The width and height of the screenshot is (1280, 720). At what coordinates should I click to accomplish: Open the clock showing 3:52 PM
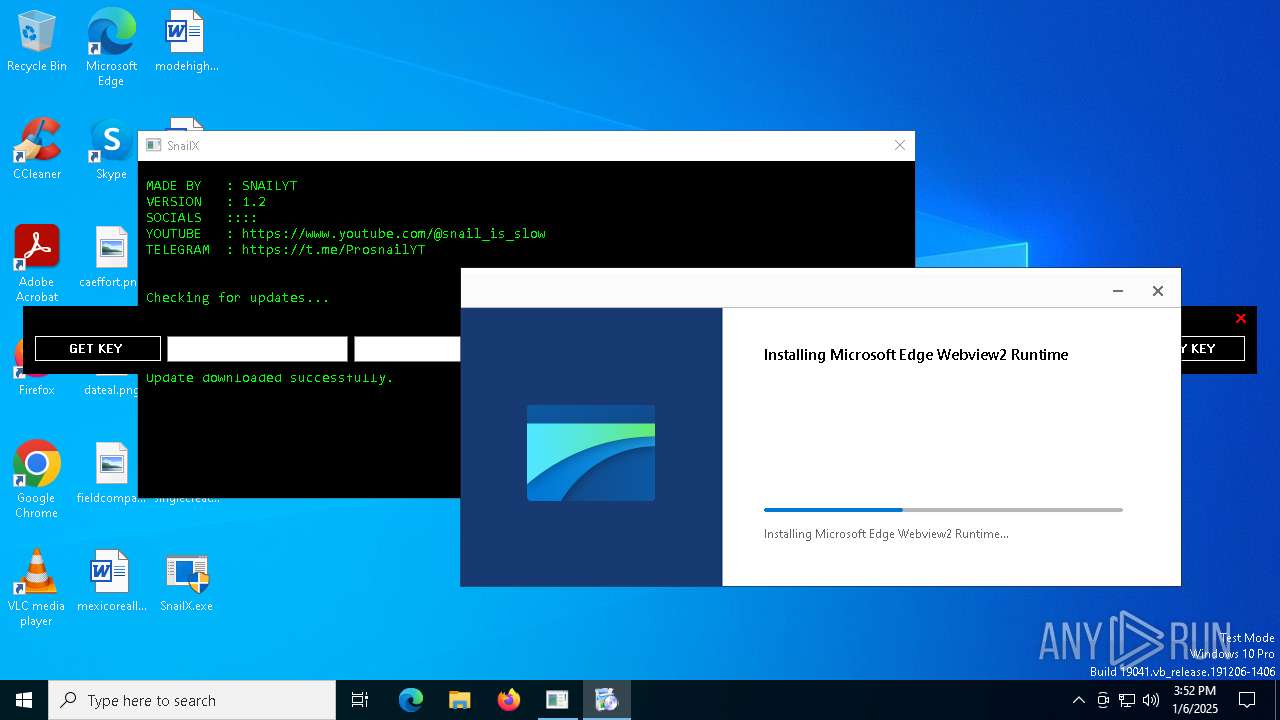(x=1195, y=700)
